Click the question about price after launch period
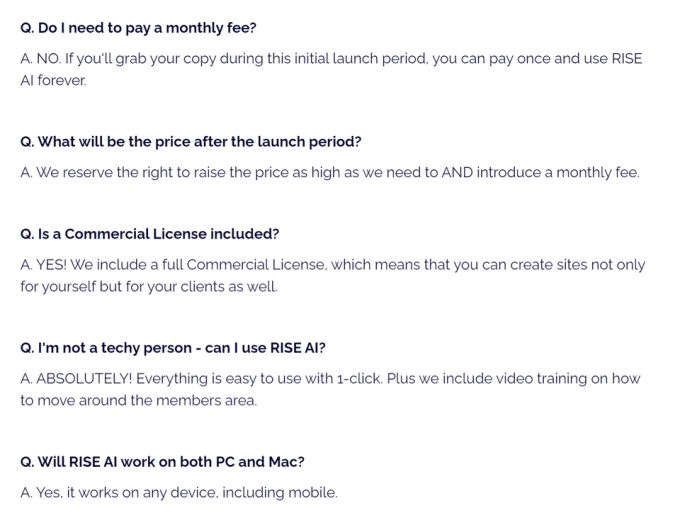Viewport: 680px width, 518px height. (x=191, y=142)
